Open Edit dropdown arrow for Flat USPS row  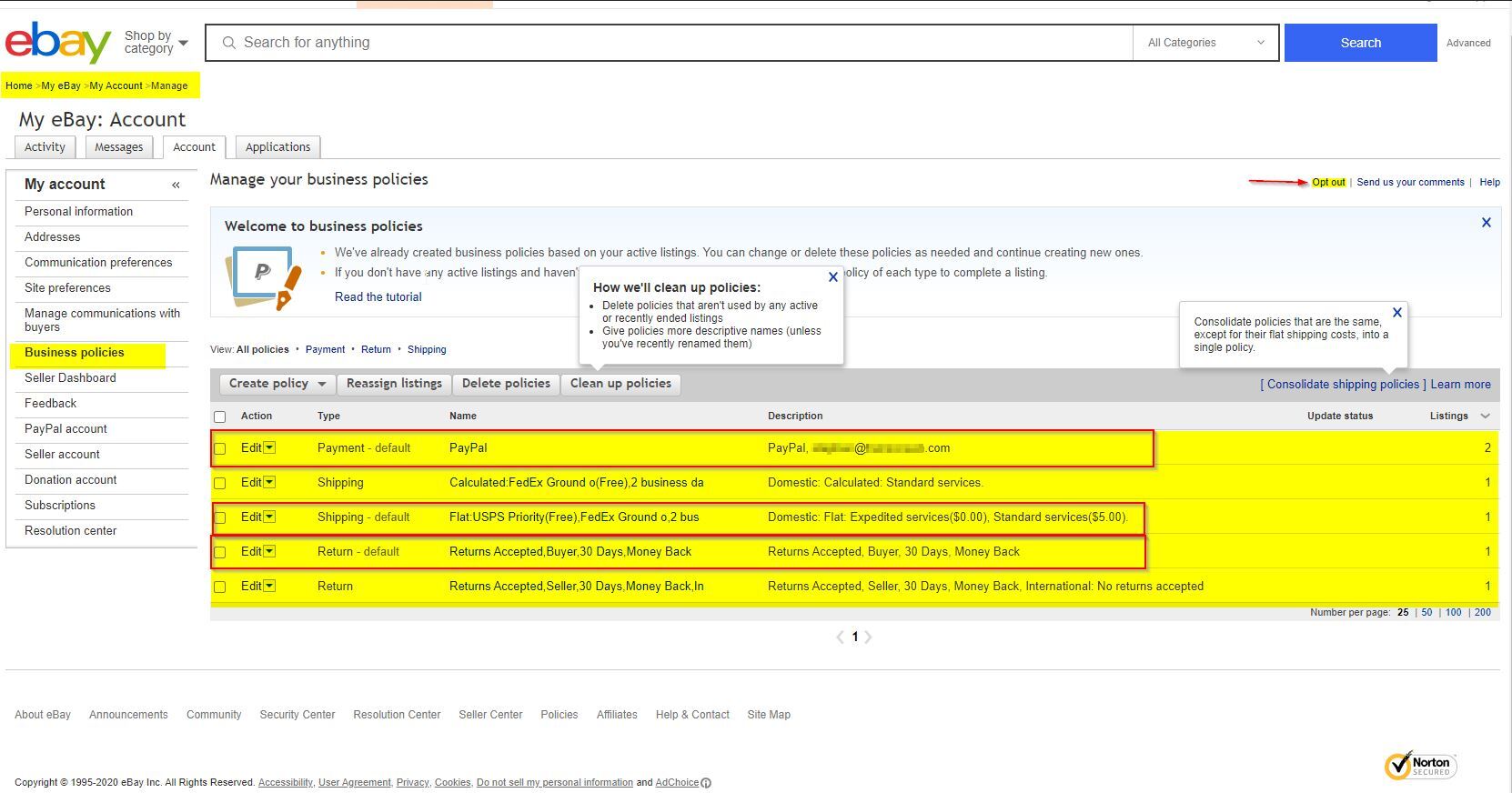[269, 517]
